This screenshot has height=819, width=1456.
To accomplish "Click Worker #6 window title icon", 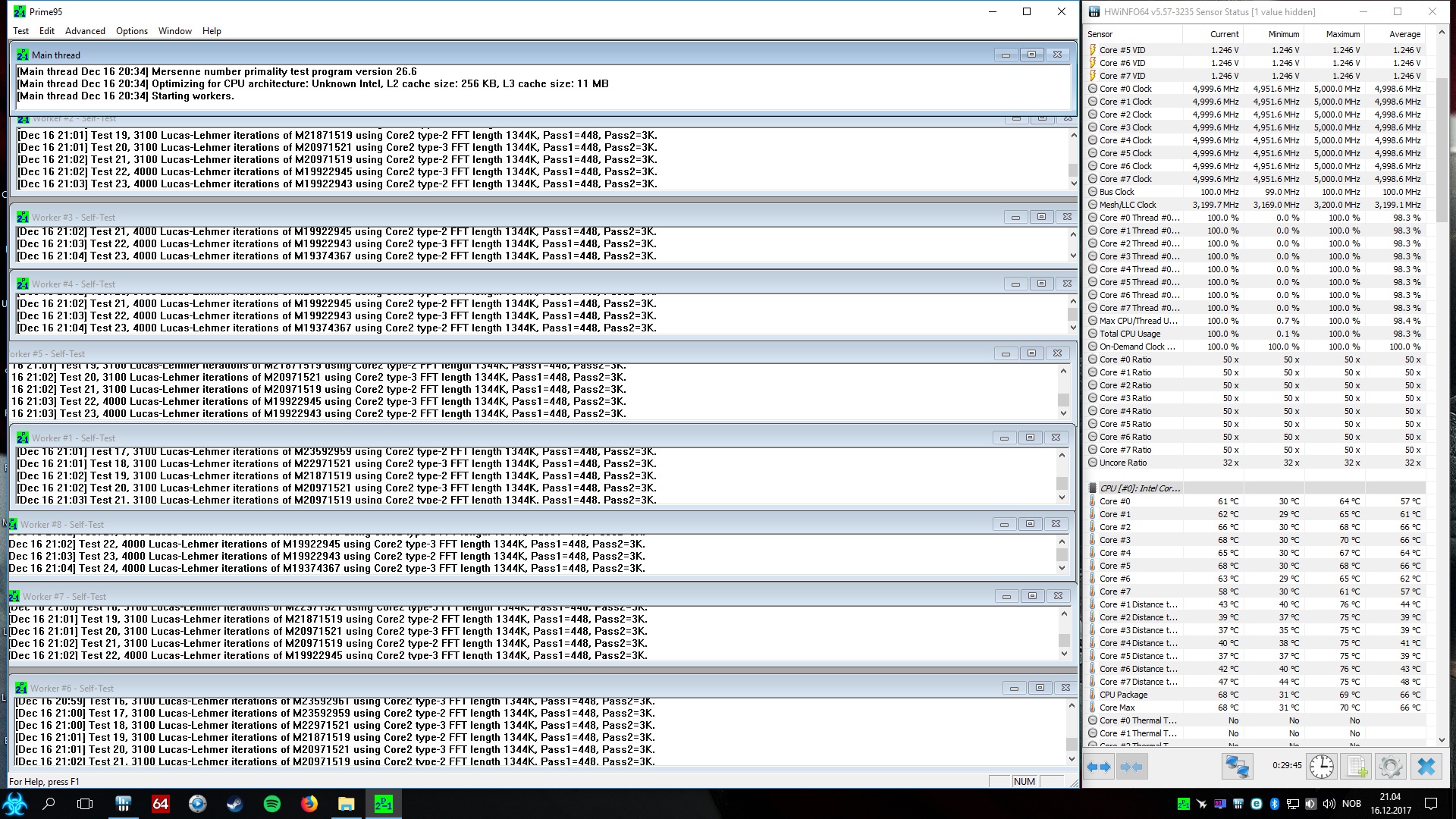I will [x=20, y=688].
